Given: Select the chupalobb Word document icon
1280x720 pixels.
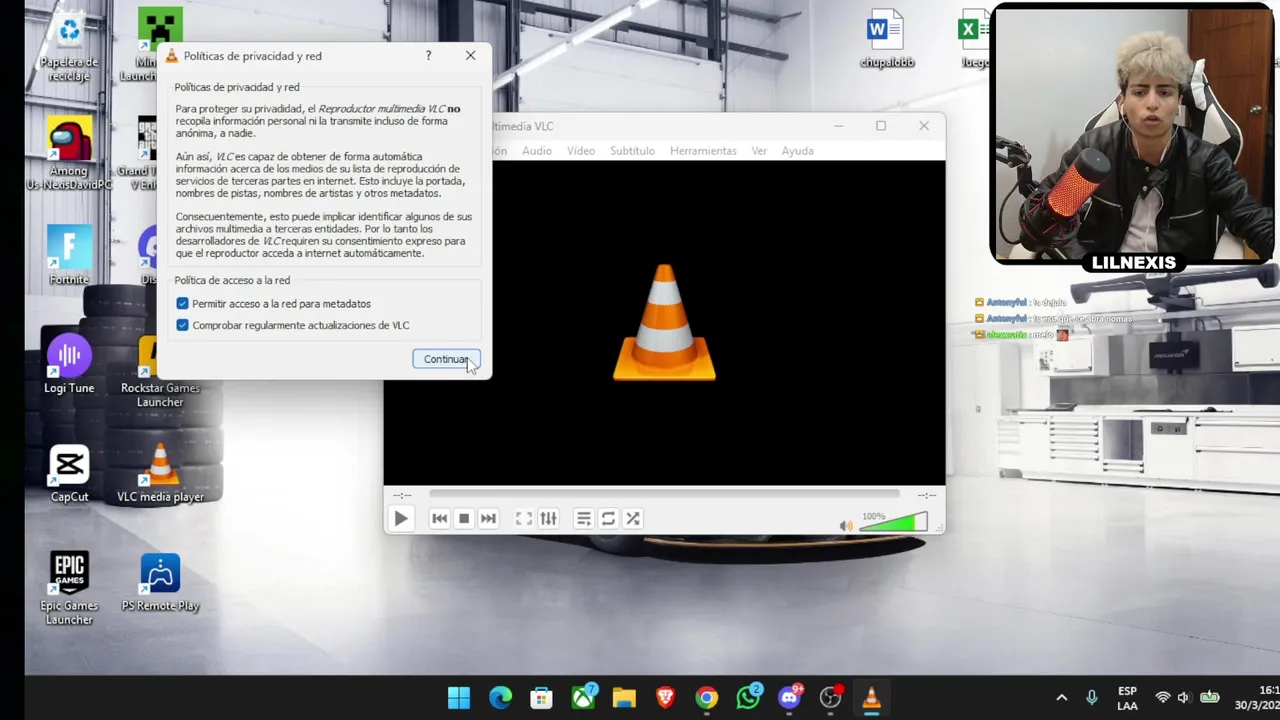Looking at the screenshot, I should coord(887,40).
